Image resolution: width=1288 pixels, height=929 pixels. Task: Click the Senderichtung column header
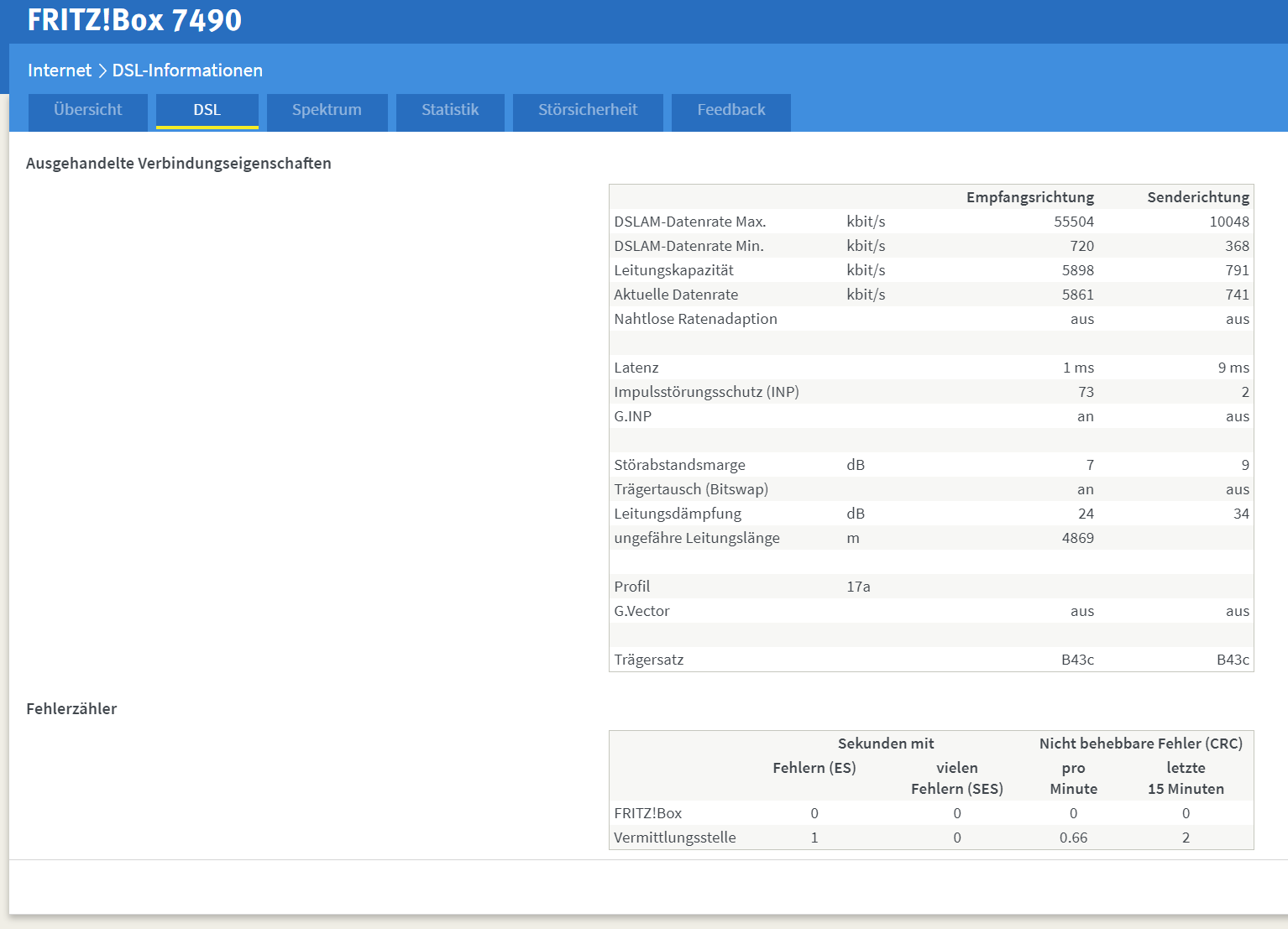click(1198, 197)
